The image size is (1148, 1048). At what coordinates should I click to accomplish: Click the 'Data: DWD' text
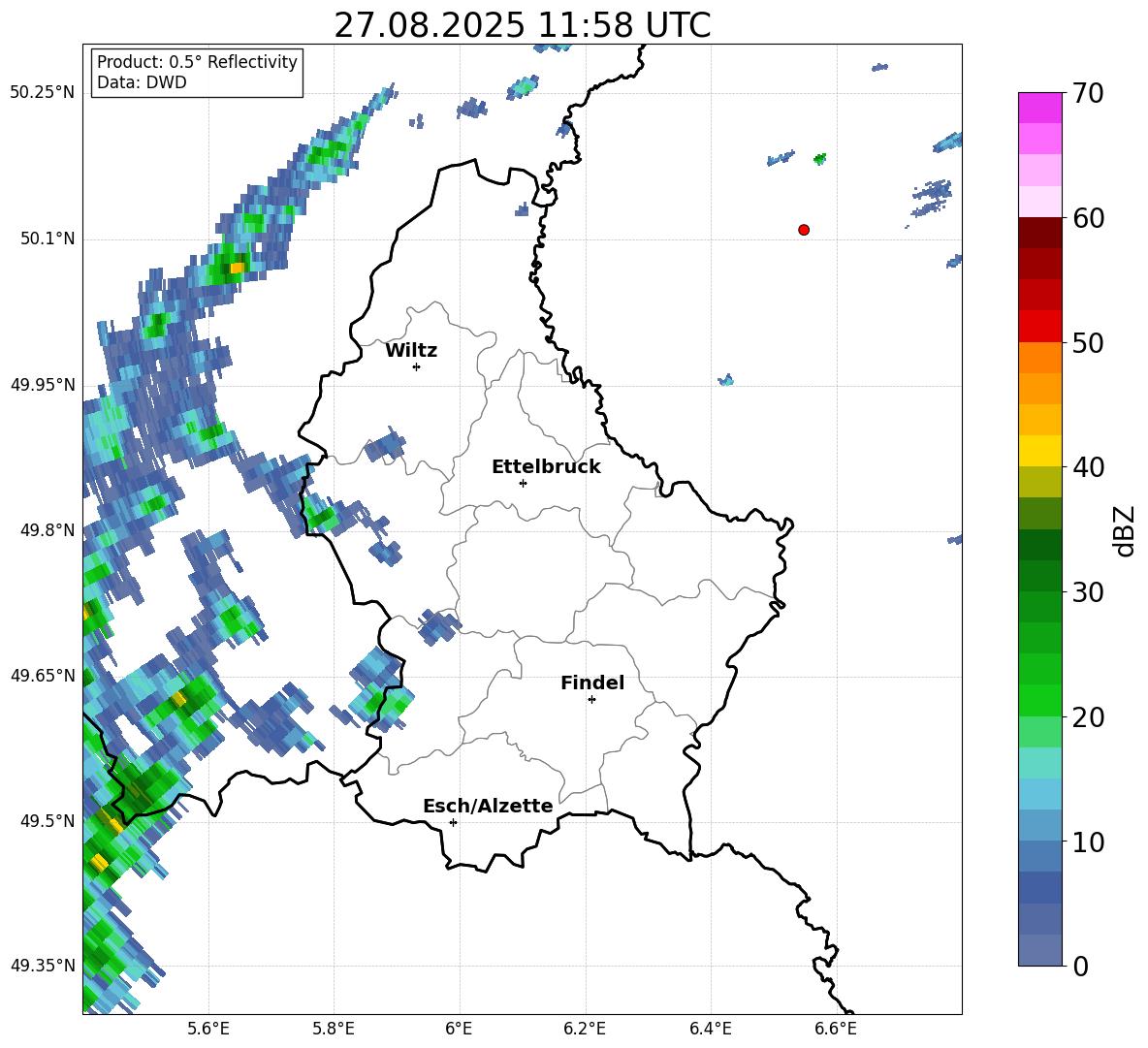pos(142,82)
